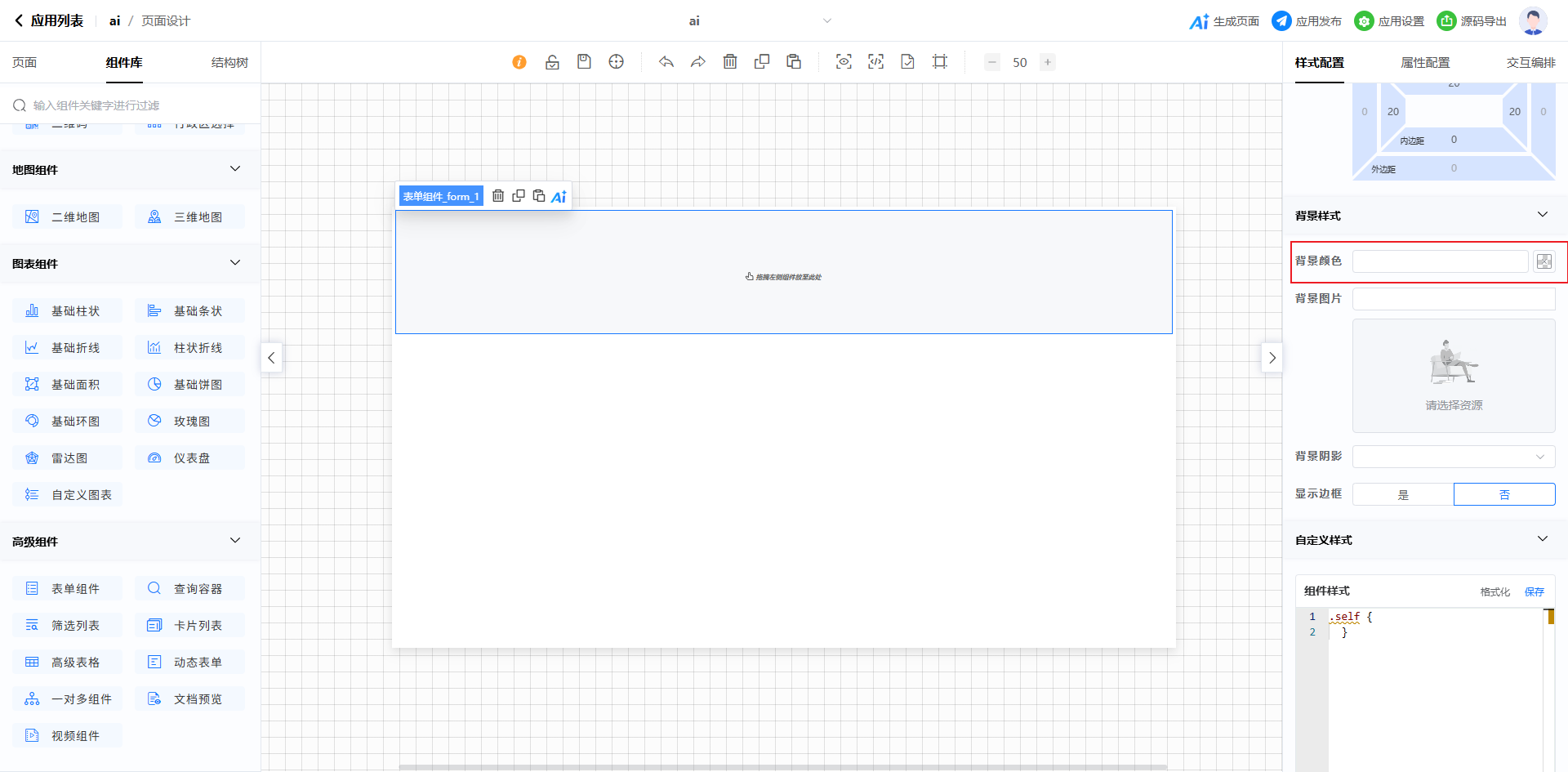Image resolution: width=1568 pixels, height=772 pixels.
Task: Collapse the 背景样式 section
Action: (1542, 215)
